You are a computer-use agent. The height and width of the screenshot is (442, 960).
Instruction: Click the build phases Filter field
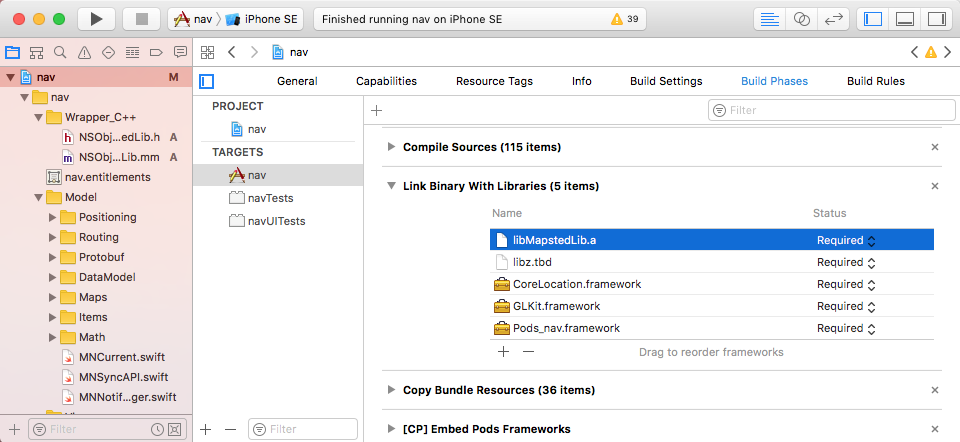822,111
